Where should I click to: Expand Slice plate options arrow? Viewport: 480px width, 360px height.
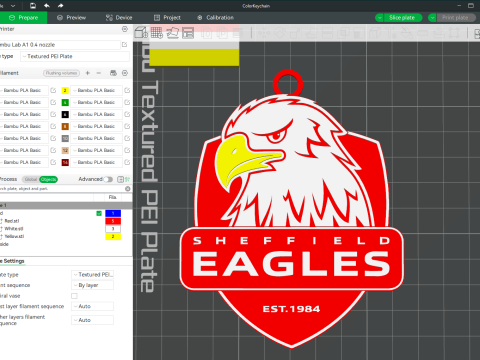coord(379,18)
